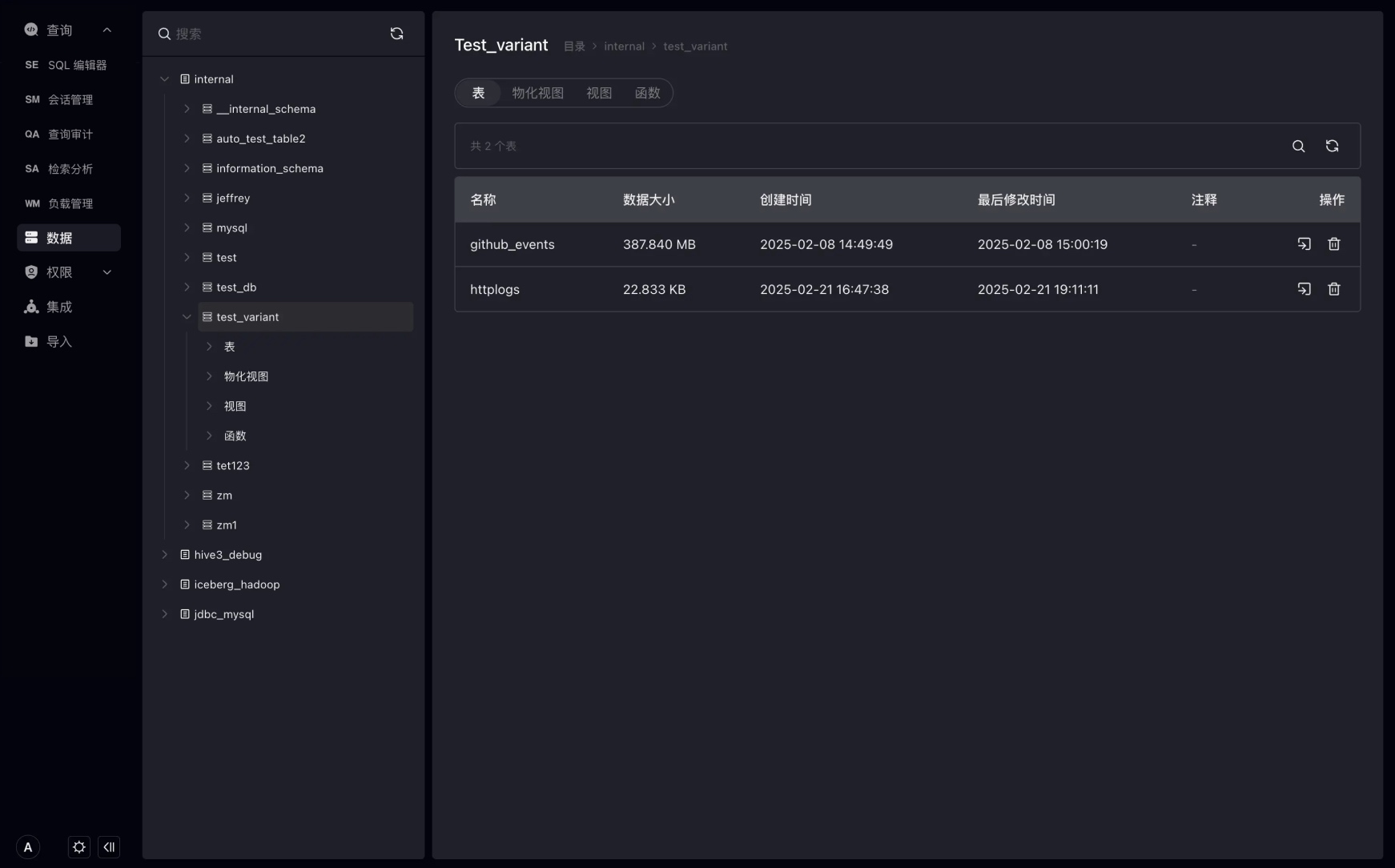Toggle theme with the sun icon

[78, 847]
